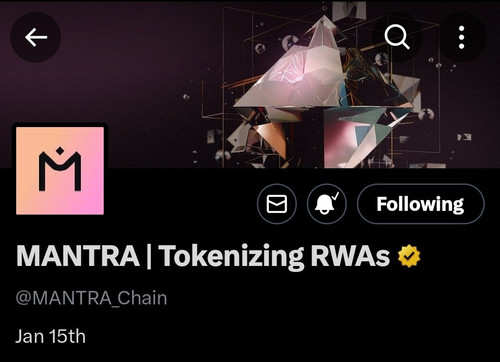Viewport: 500px width, 362px height.
Task: Open search with the magnifier icon
Action: click(x=397, y=37)
